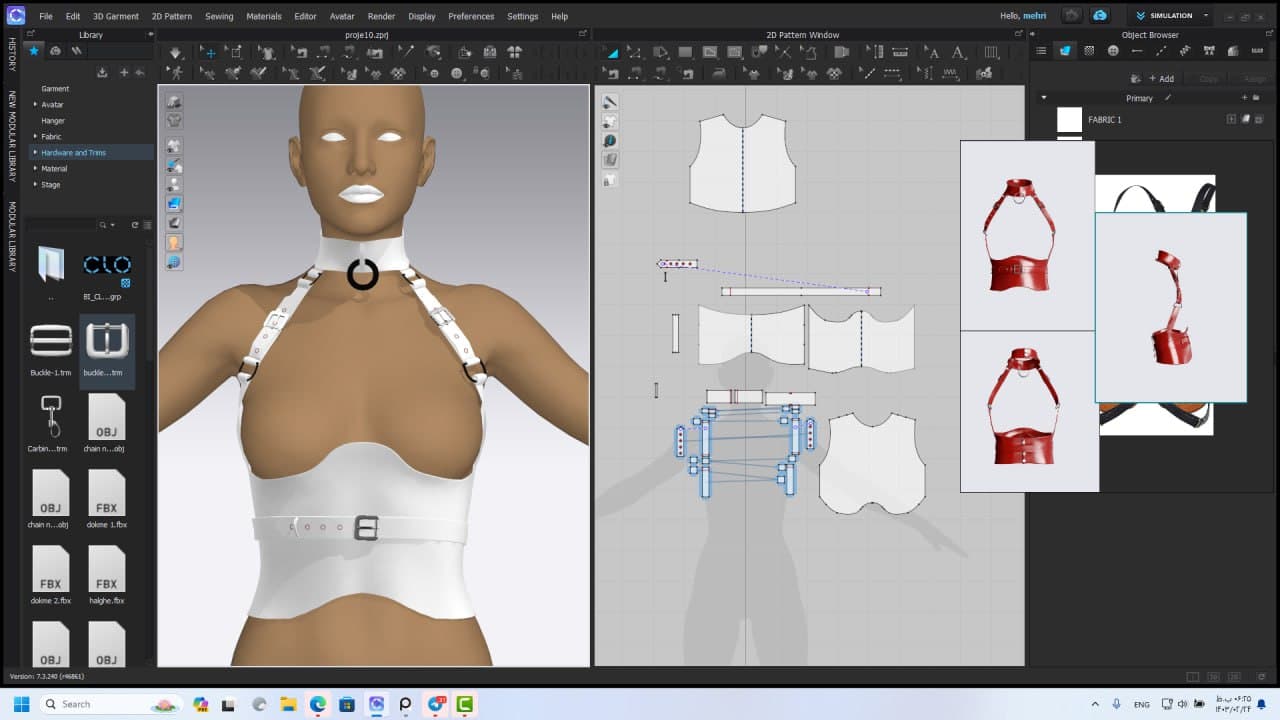Show hidden system tray icons

(x=1094, y=704)
